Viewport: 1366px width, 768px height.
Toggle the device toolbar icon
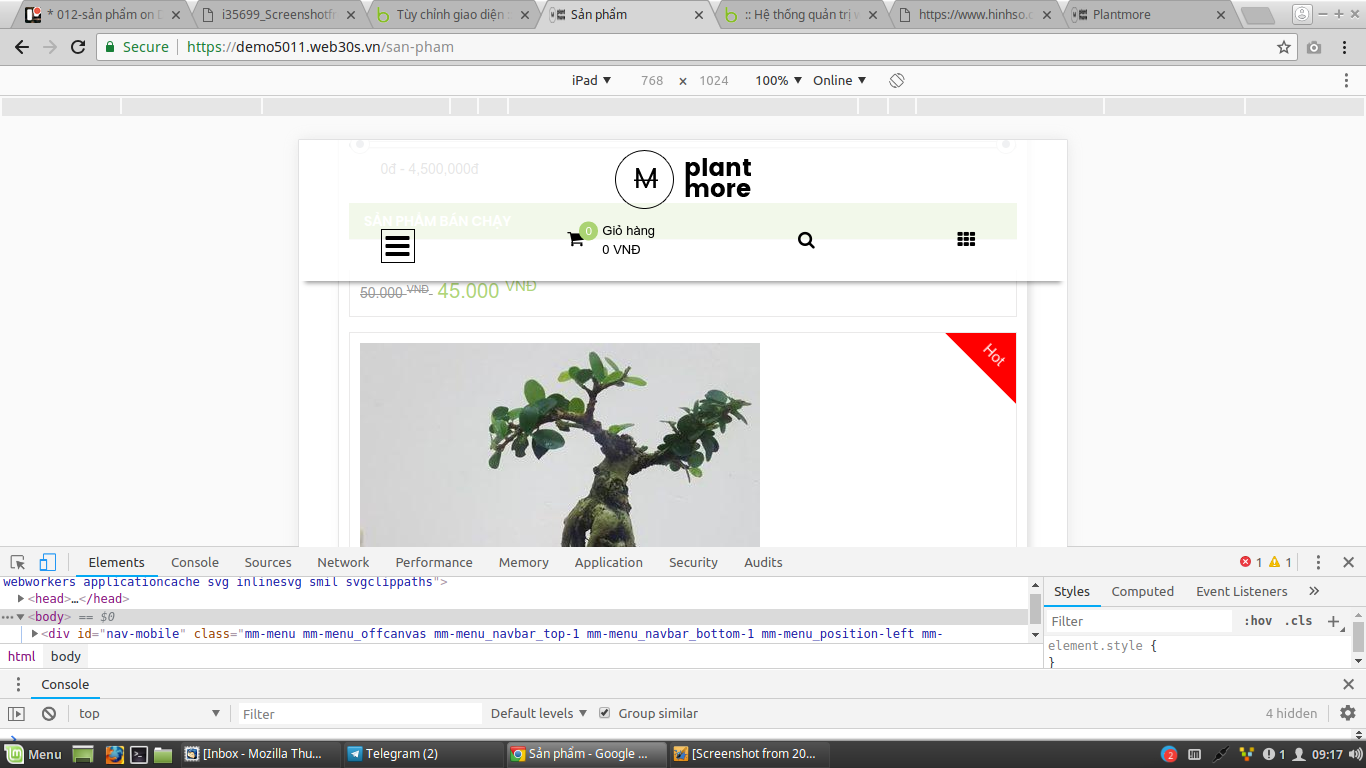[48, 562]
